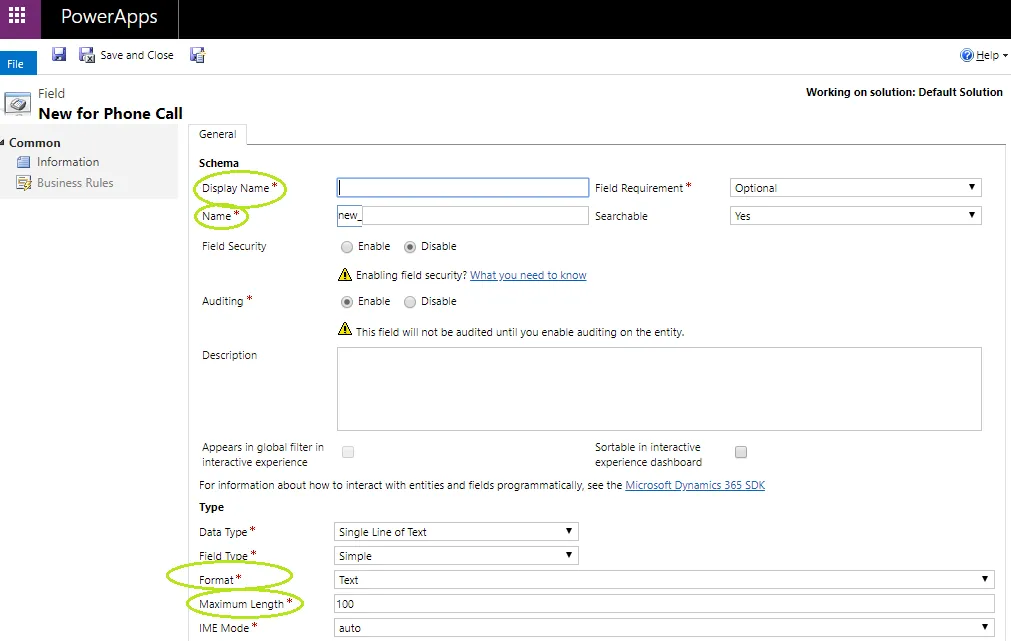Select Disable for Field Security
The height and width of the screenshot is (641, 1011).
tap(410, 247)
